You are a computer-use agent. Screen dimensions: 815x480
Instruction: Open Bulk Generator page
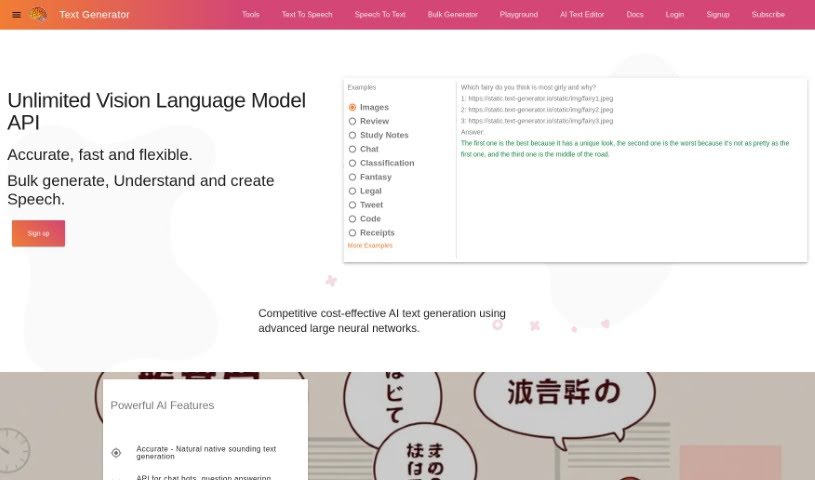(453, 15)
